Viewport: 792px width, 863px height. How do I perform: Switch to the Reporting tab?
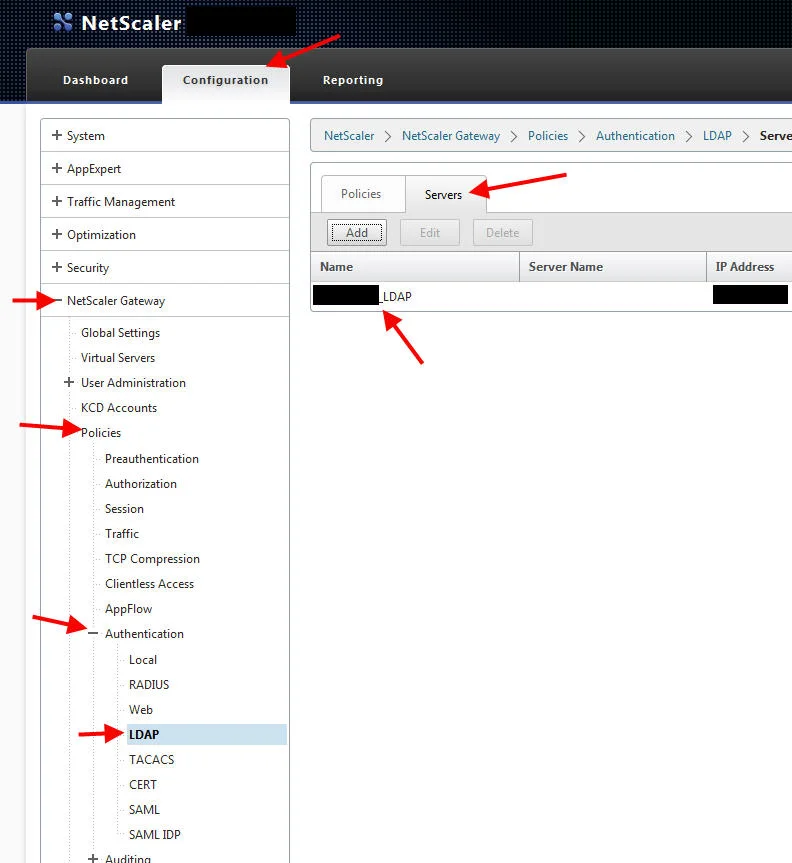(353, 80)
